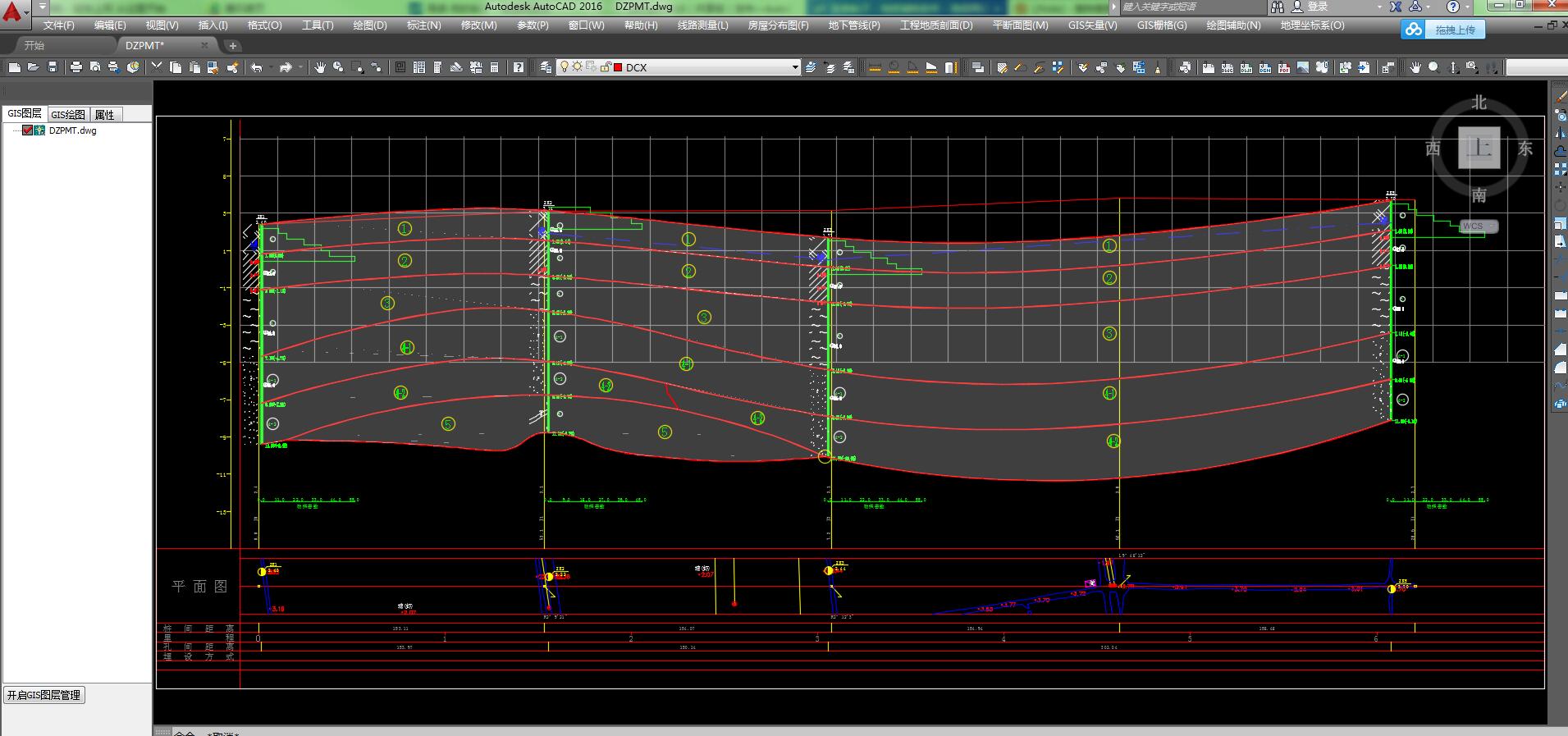Open the Zoom Window flyout icon
This screenshot has width=1568, height=736.
coord(357,67)
